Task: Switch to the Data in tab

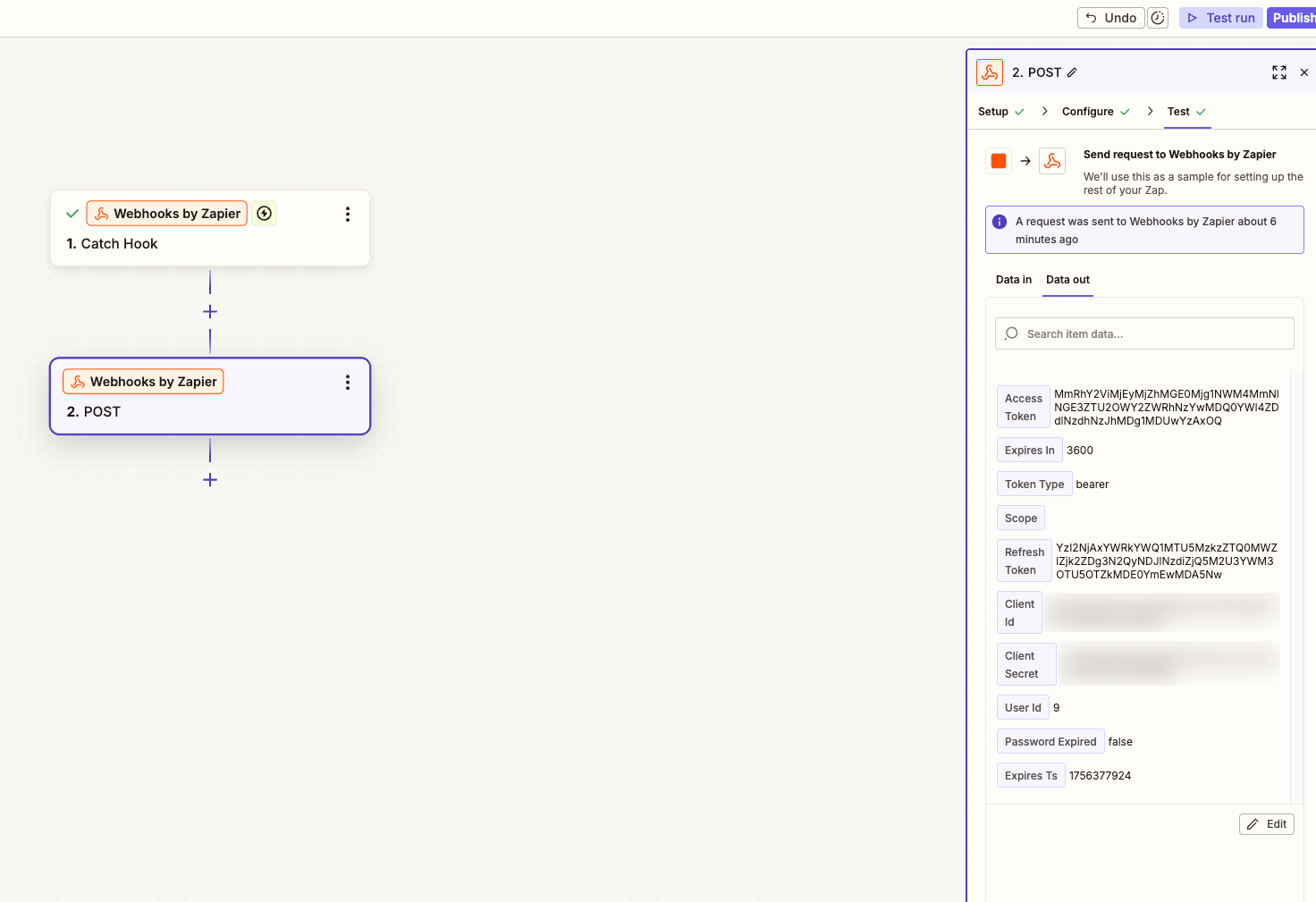Action: [1013, 279]
